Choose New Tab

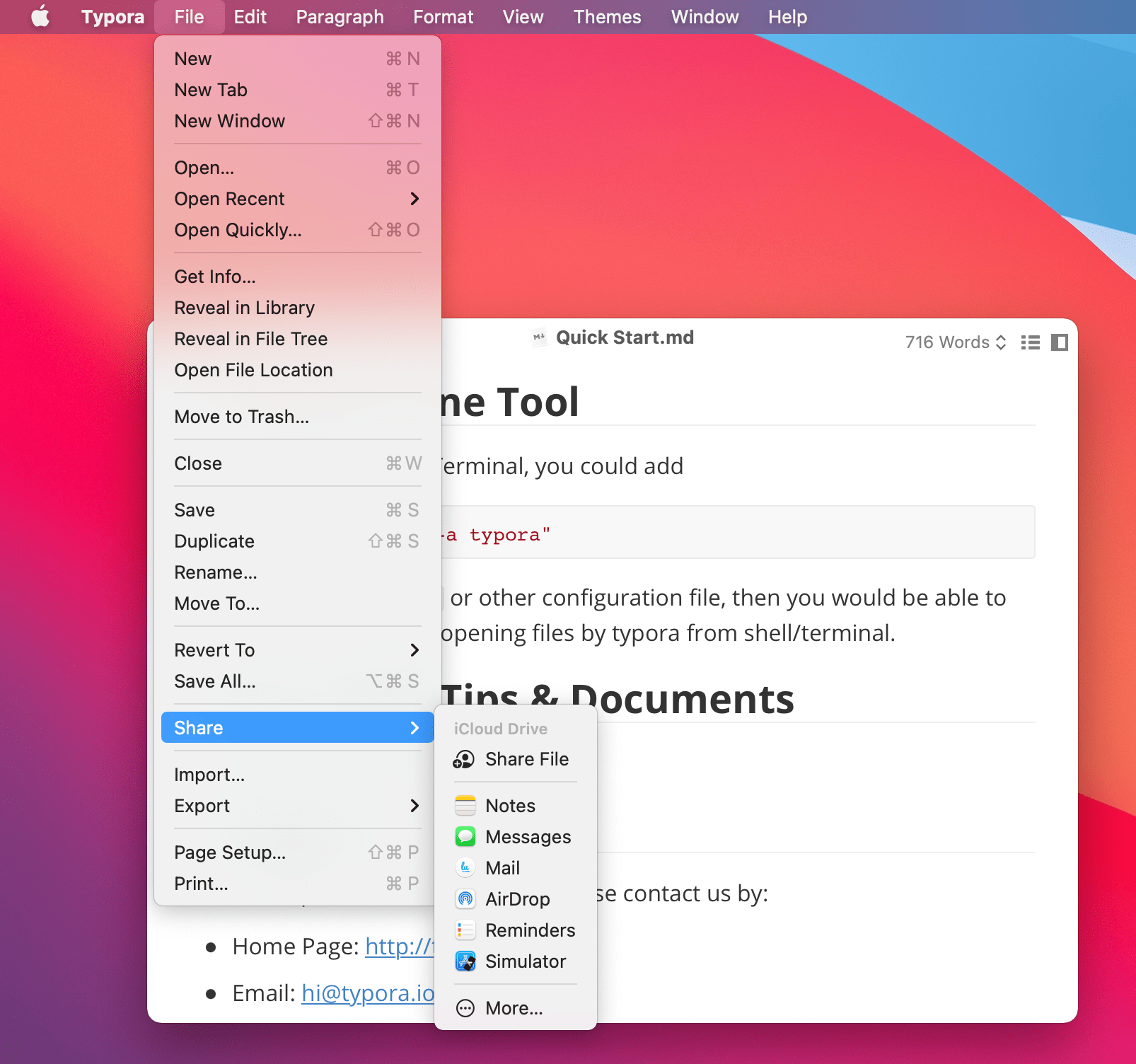tap(297, 90)
